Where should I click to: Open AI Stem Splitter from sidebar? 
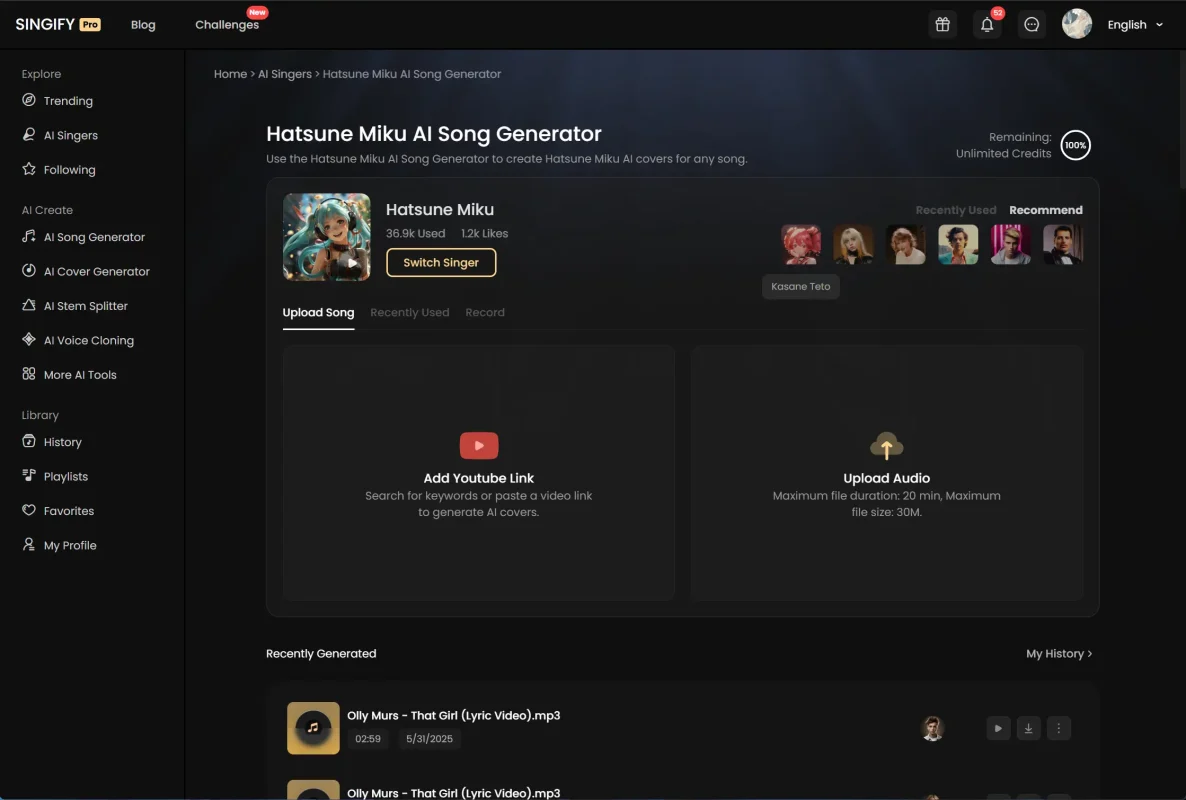point(85,306)
